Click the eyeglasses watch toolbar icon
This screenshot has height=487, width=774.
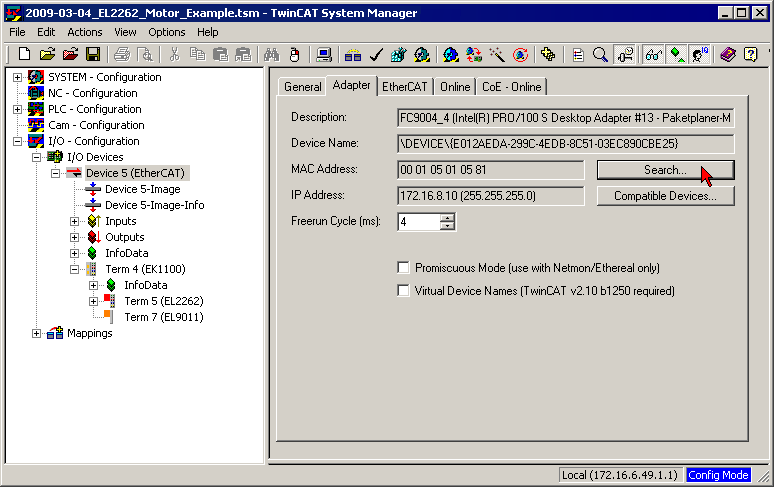pyautogui.click(x=653, y=54)
